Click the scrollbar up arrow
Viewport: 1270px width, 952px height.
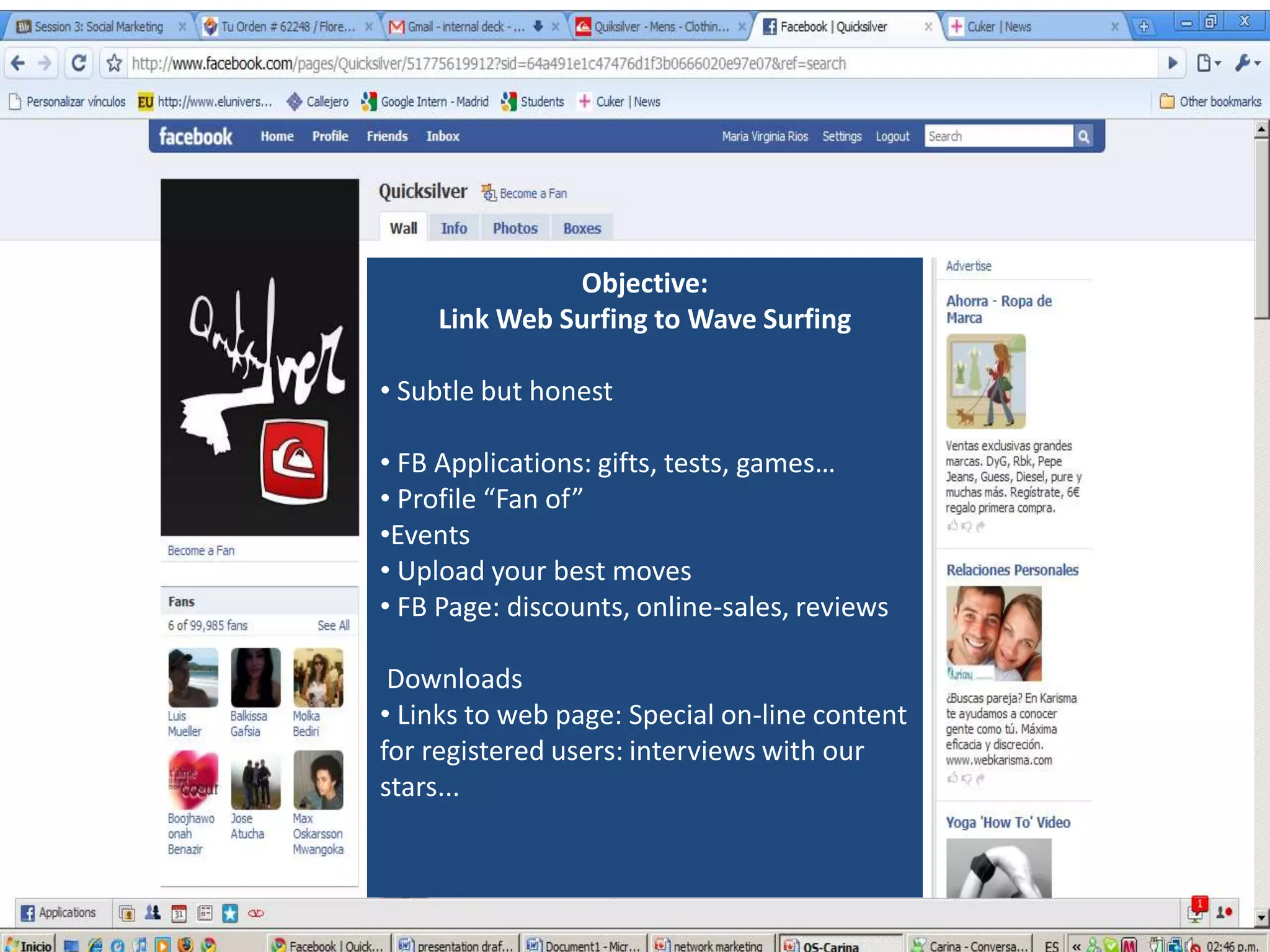tap(1261, 128)
